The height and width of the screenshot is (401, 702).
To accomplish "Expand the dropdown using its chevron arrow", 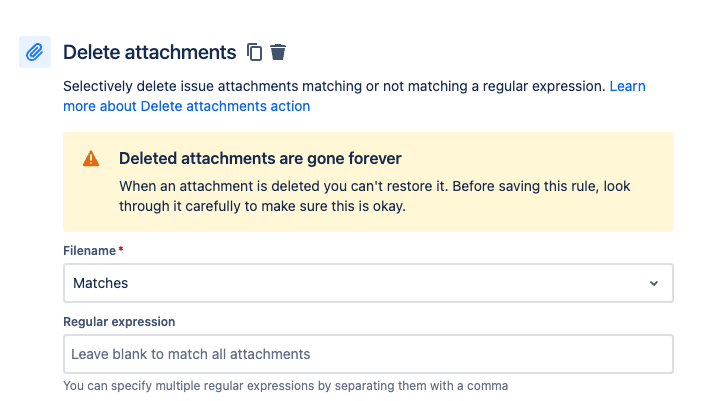I will point(654,283).
